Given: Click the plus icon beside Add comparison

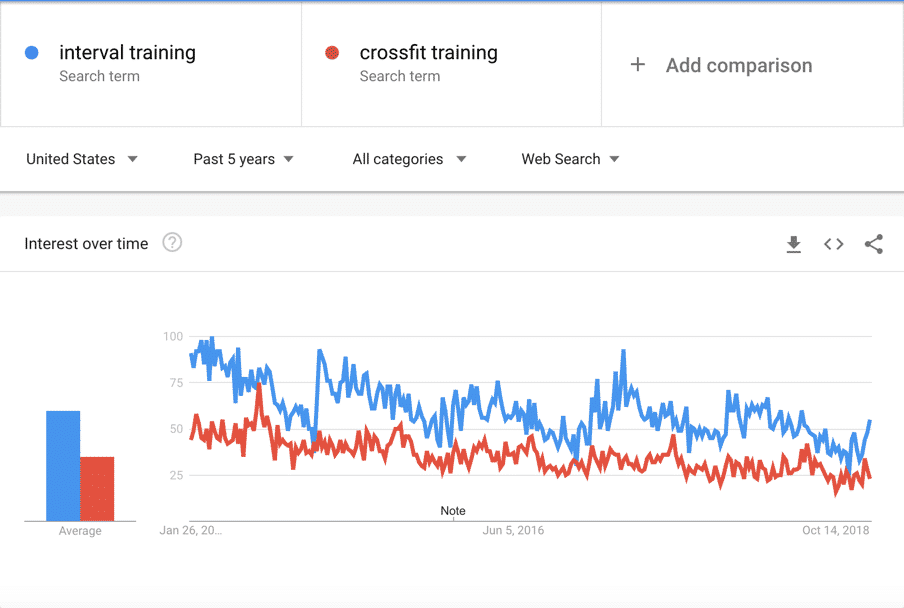Looking at the screenshot, I should coord(638,65).
